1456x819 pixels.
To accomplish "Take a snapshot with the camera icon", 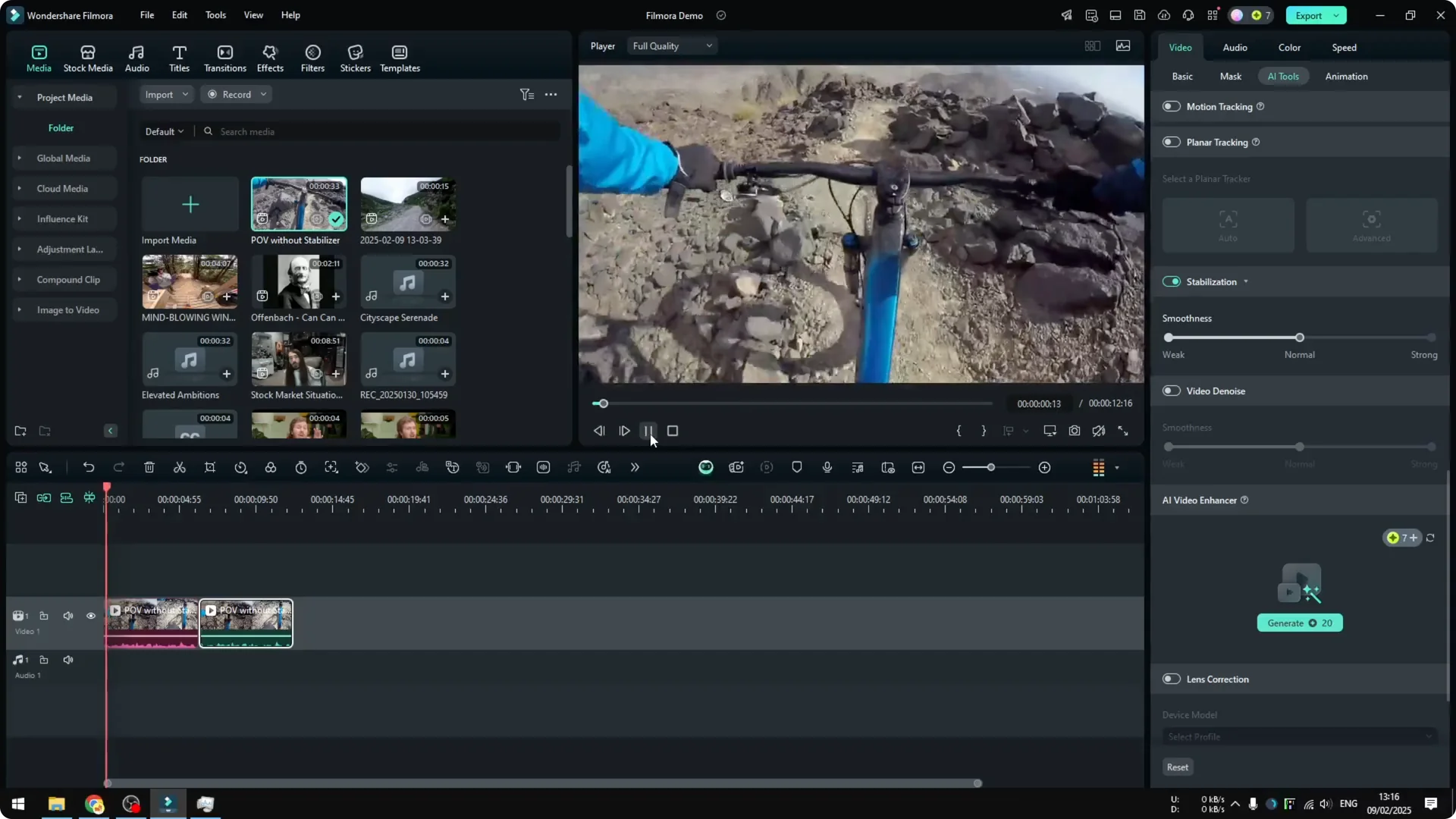I will [1074, 431].
